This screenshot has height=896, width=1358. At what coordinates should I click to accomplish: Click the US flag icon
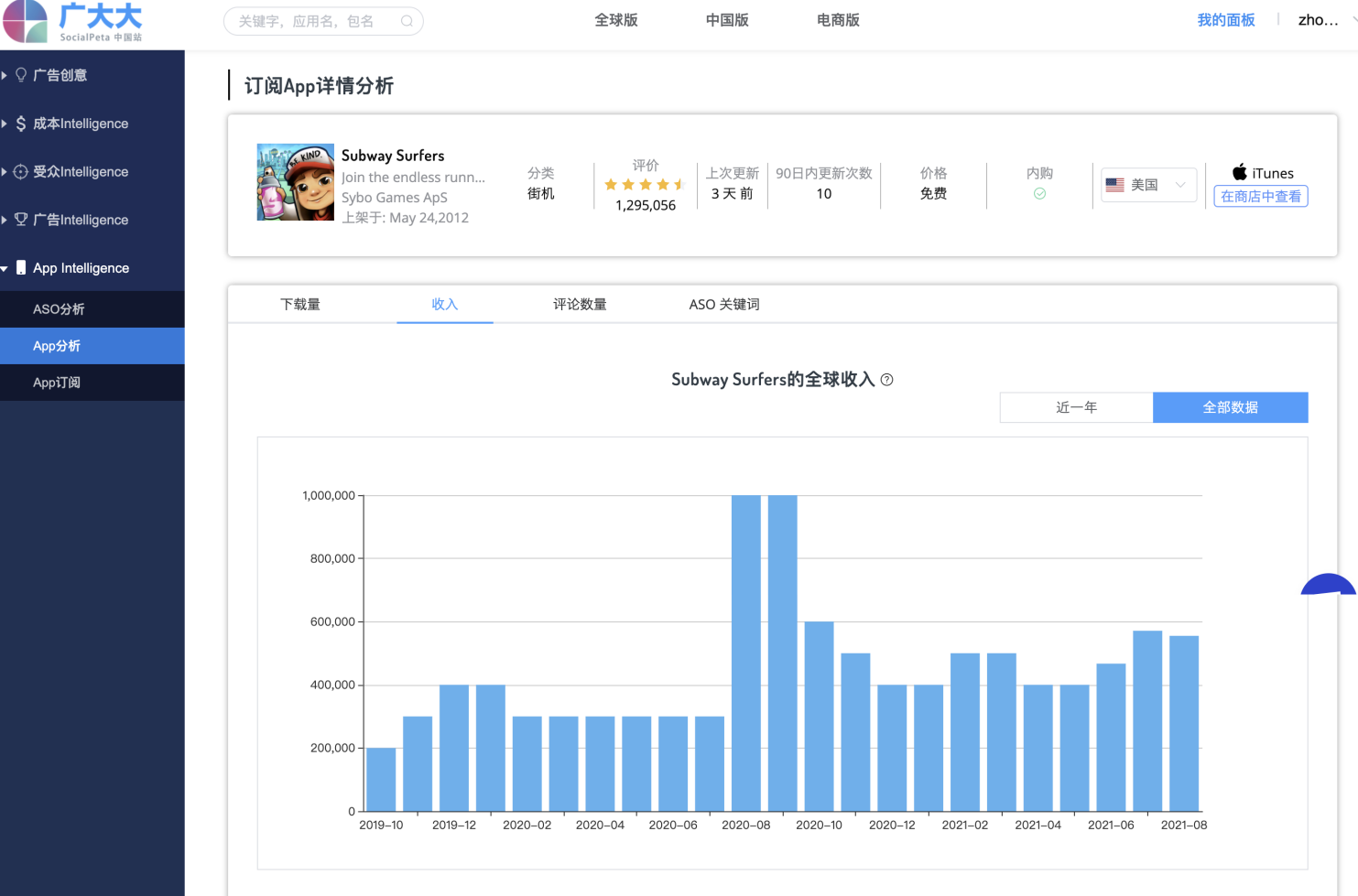click(1114, 185)
